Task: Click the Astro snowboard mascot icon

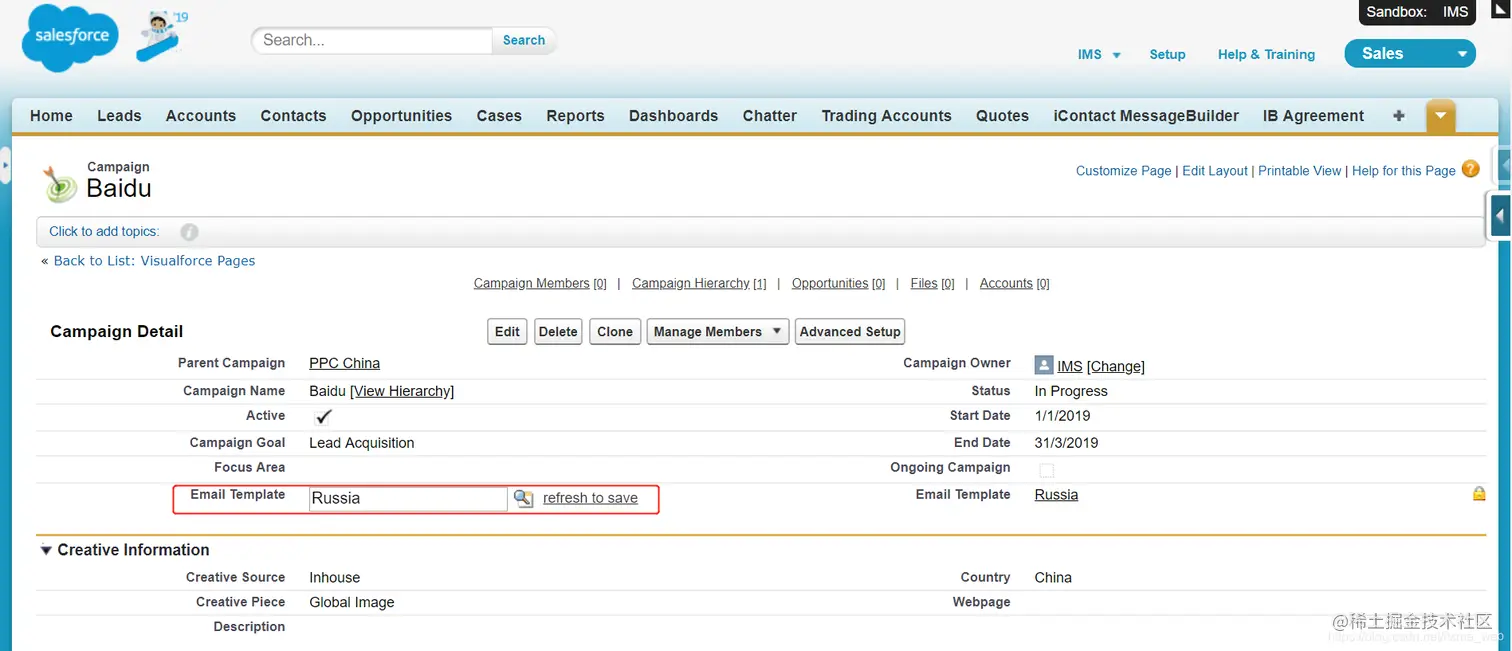Action: pyautogui.click(x=160, y=36)
